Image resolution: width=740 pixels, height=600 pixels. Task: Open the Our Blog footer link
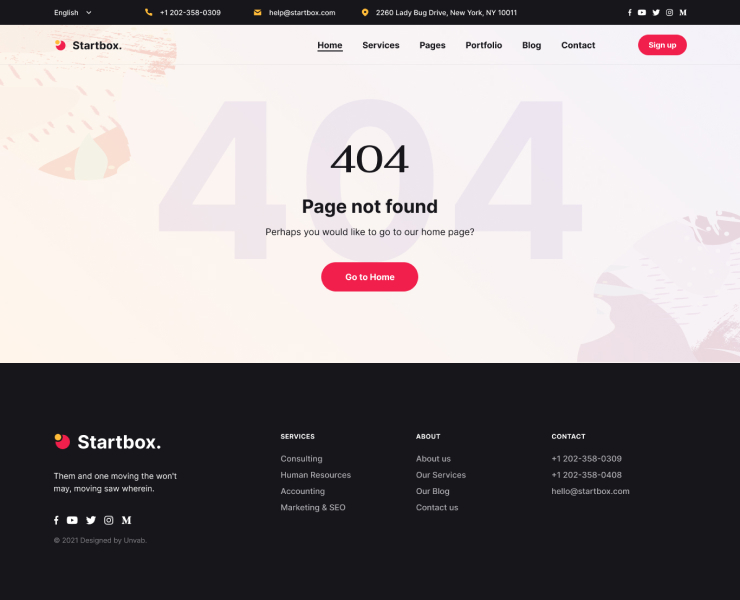click(x=433, y=491)
